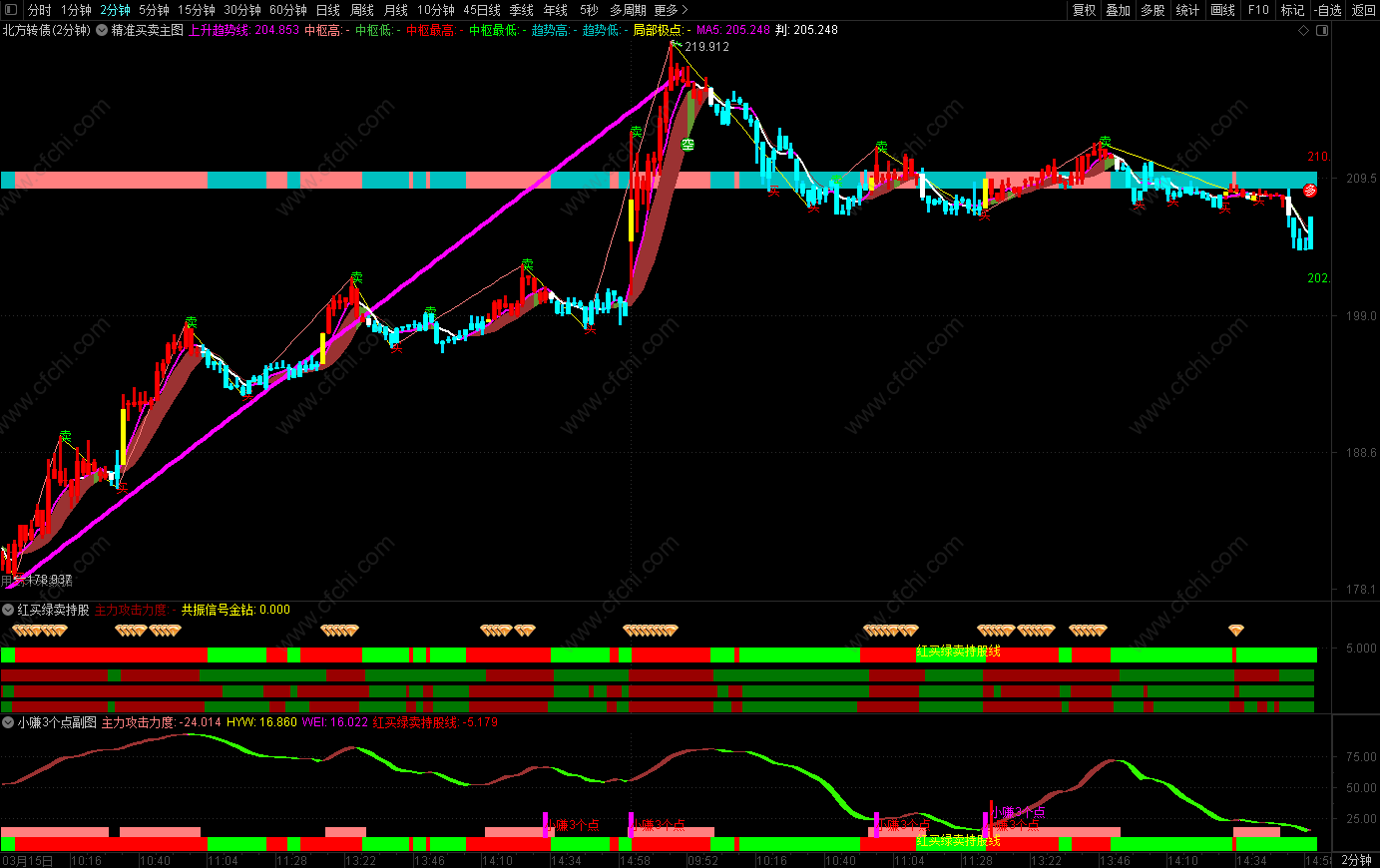Click the green 空 marker near the peak
Screen dimensions: 1380x868
pos(688,145)
